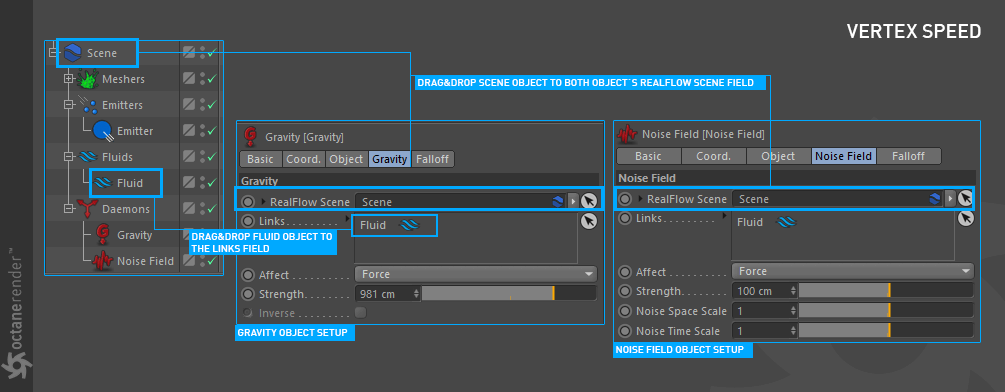Open the Gravity RealFlow Scene field arrow menu
This screenshot has width=1005, height=392.
click(573, 201)
